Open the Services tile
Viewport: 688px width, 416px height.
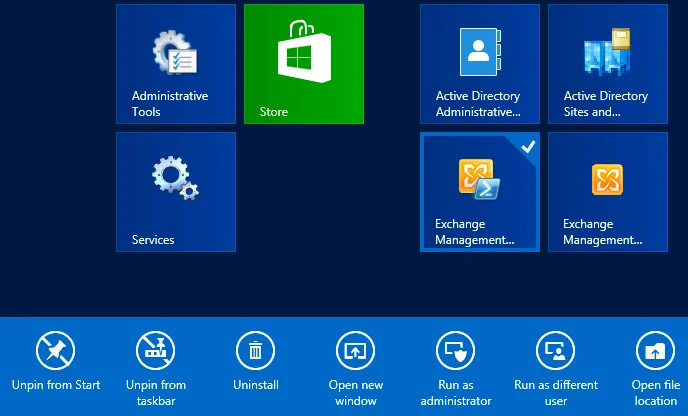tap(176, 192)
